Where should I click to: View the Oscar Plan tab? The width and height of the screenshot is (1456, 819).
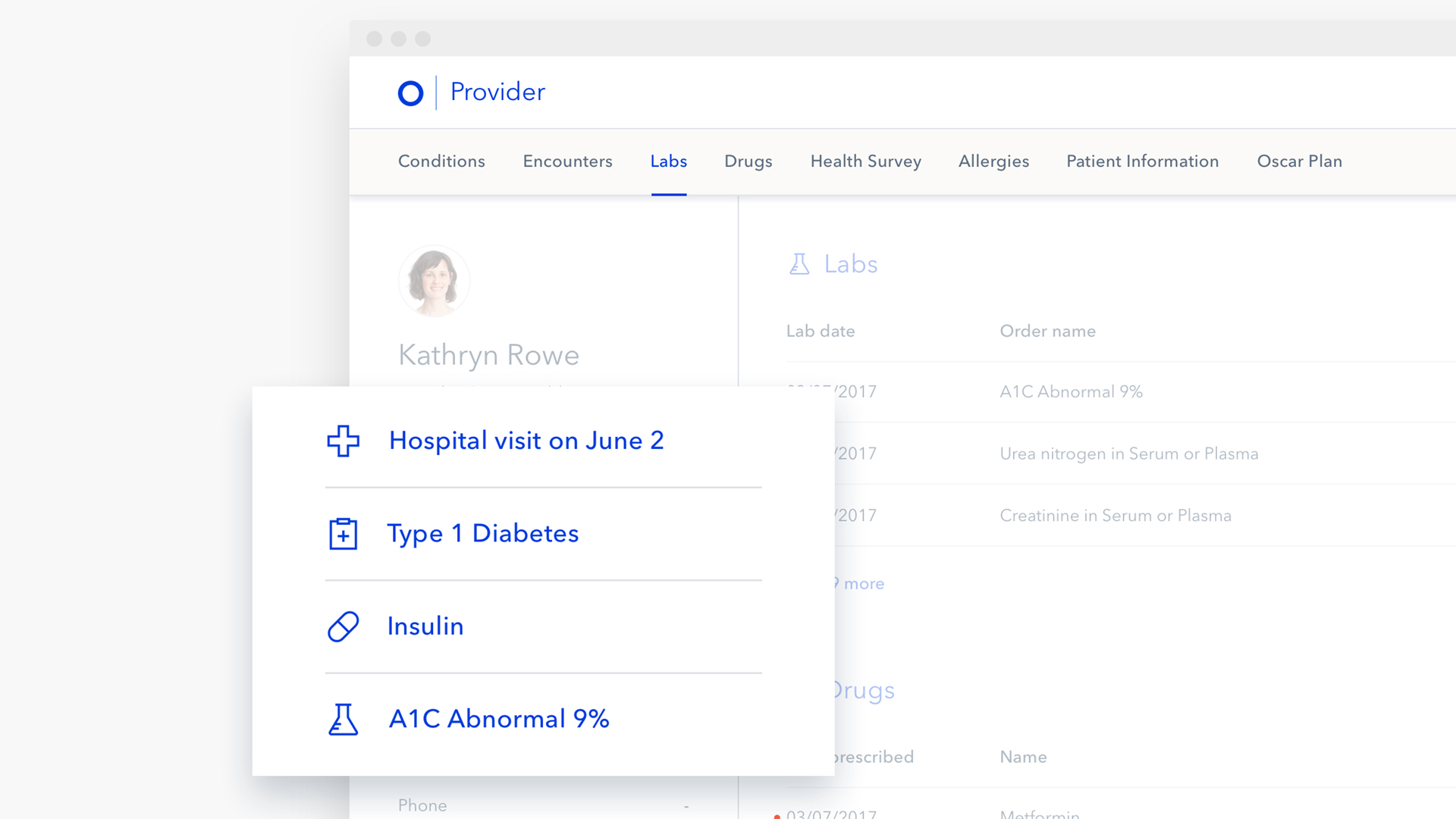pos(1299,162)
